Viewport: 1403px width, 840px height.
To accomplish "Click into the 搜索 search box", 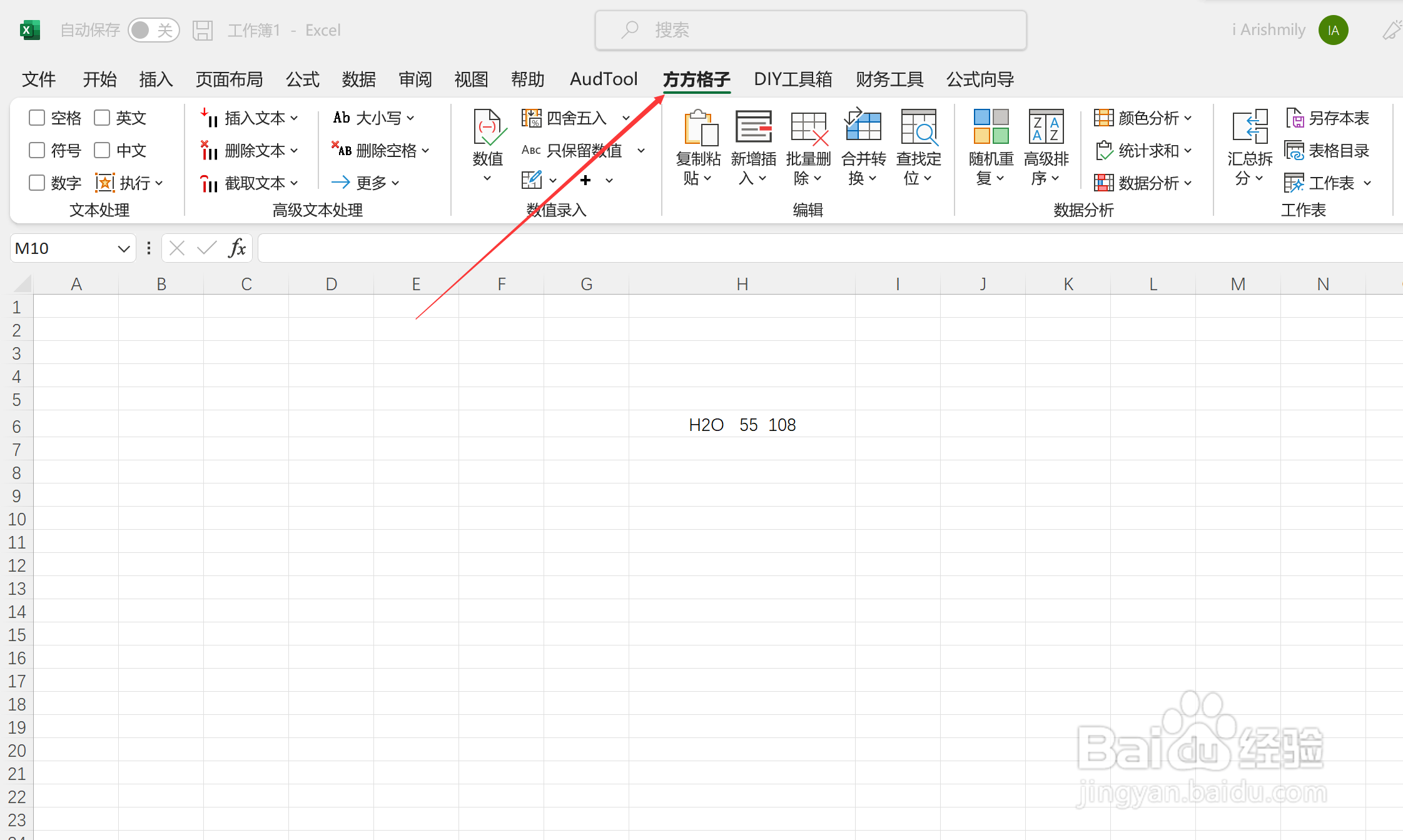I will click(x=811, y=30).
